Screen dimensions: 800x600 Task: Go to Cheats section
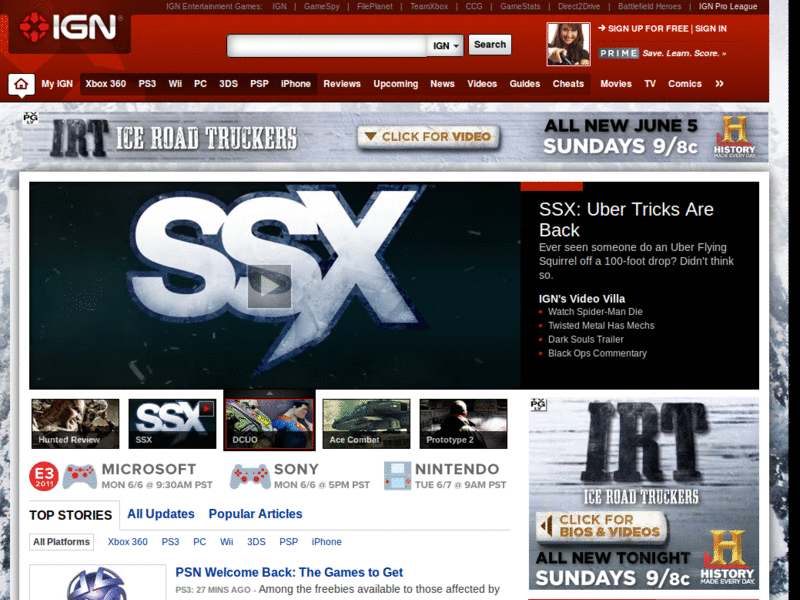click(568, 84)
